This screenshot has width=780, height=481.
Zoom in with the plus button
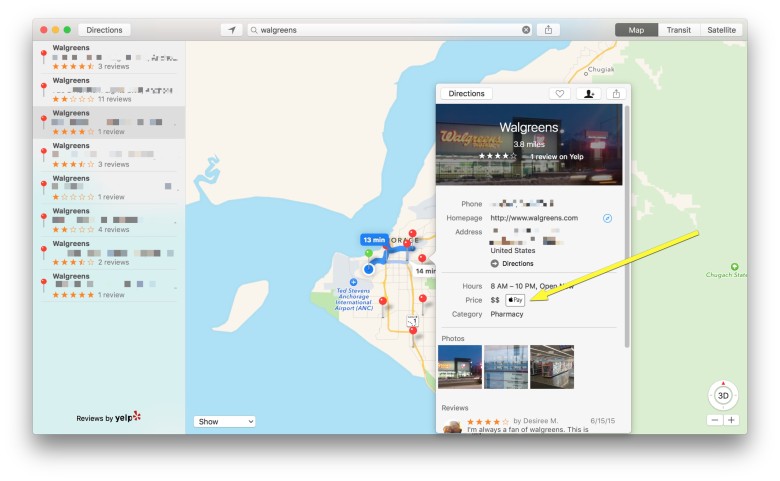pos(731,420)
